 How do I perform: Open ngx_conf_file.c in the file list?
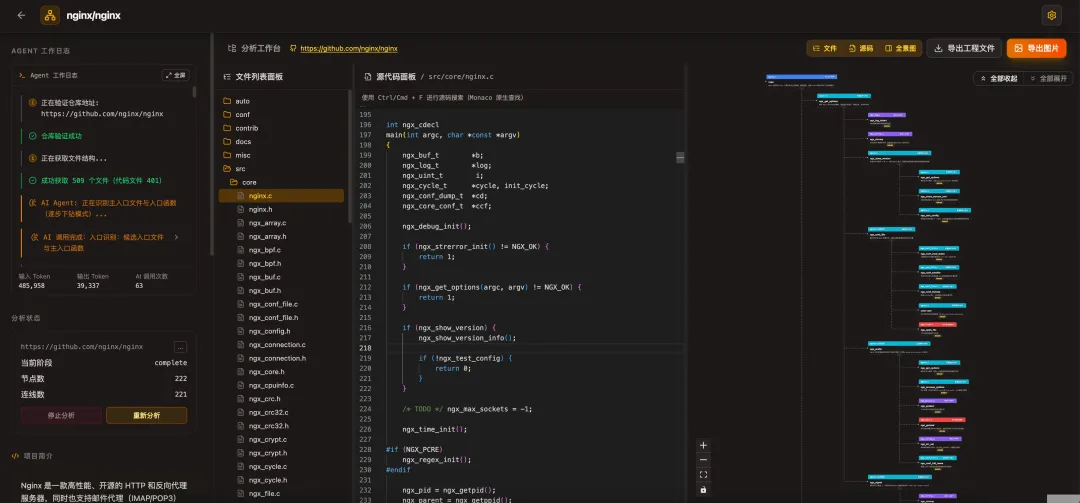(281, 304)
